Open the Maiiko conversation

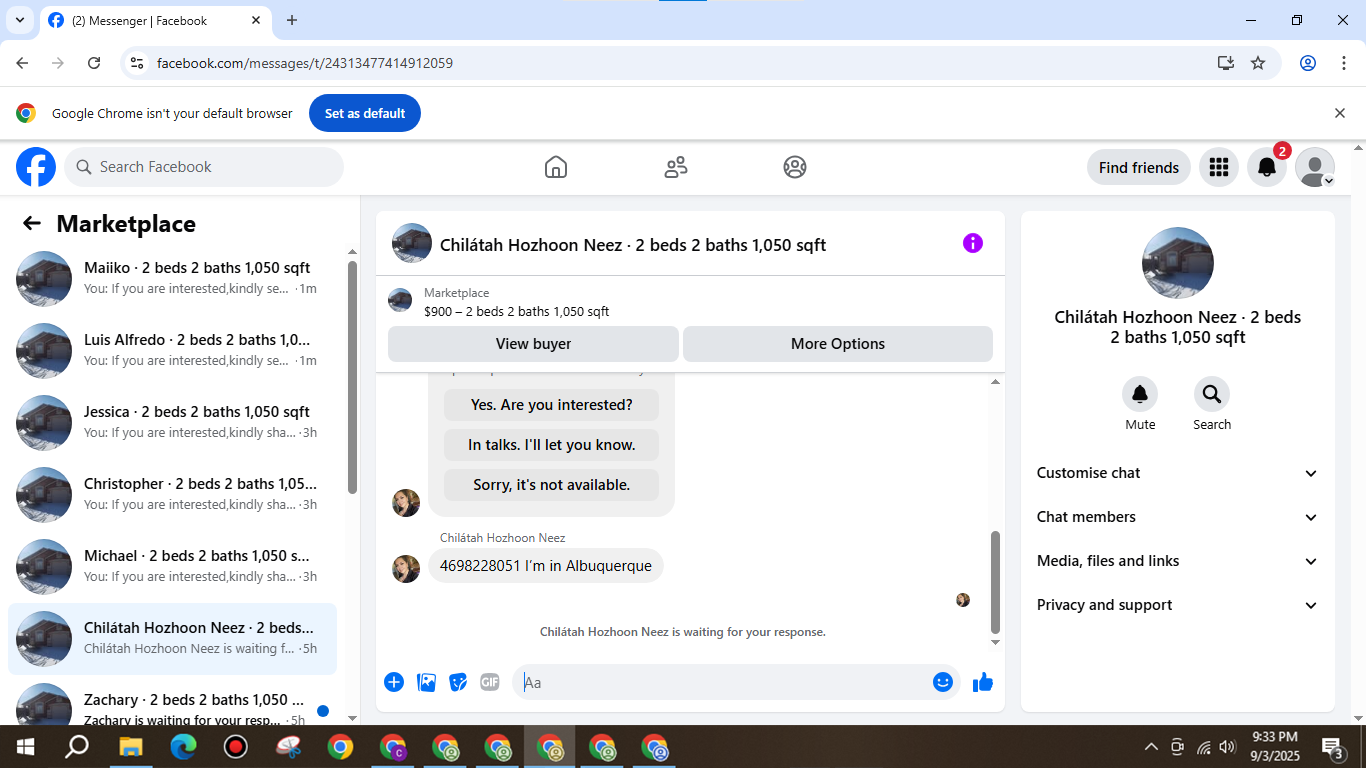(x=172, y=278)
